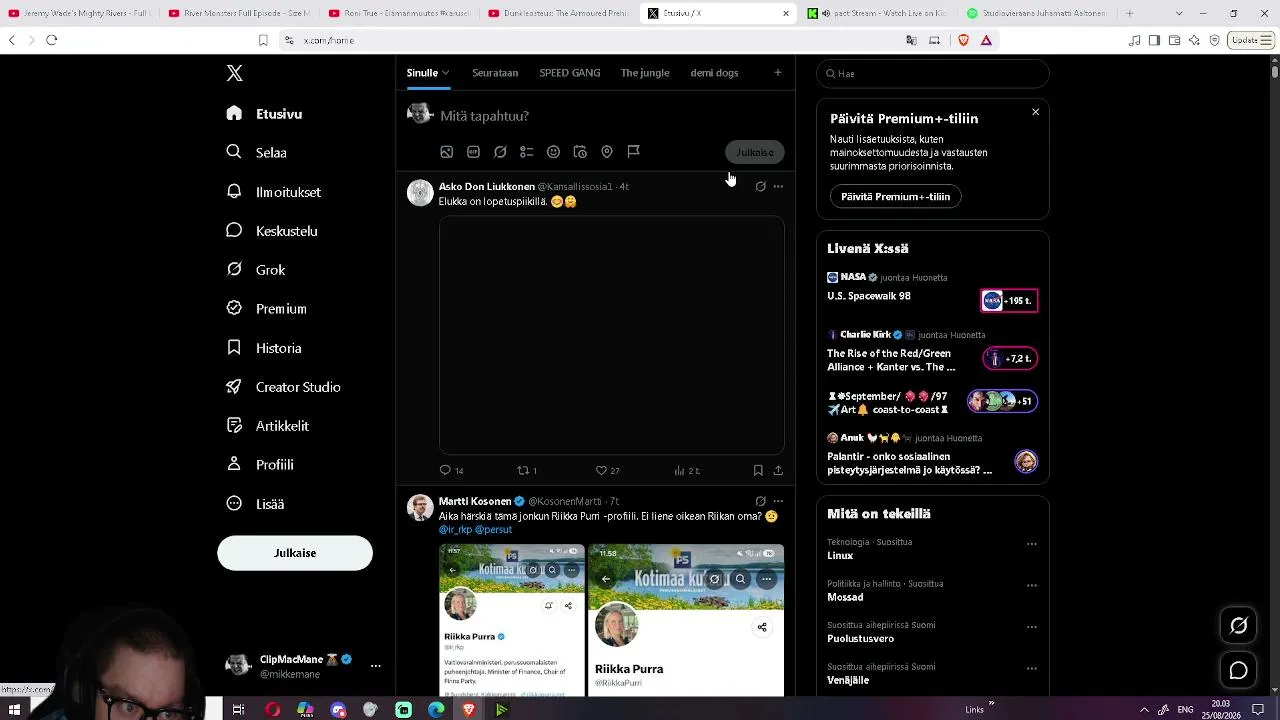Ask Grok about Asko Don Liukkonen's post
1280x720 pixels.
pos(760,187)
